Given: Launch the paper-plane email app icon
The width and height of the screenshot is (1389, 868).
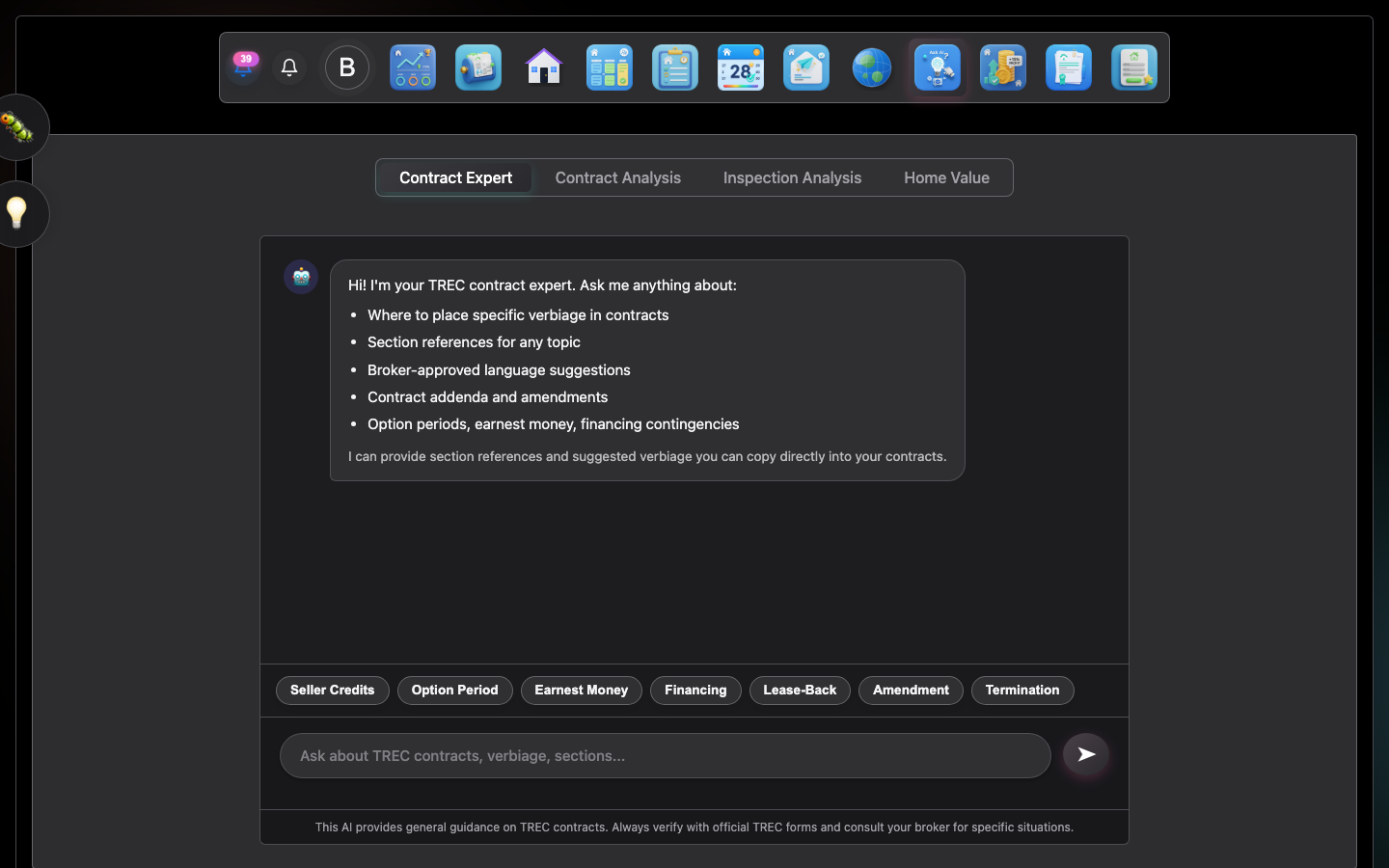Looking at the screenshot, I should 806,68.
